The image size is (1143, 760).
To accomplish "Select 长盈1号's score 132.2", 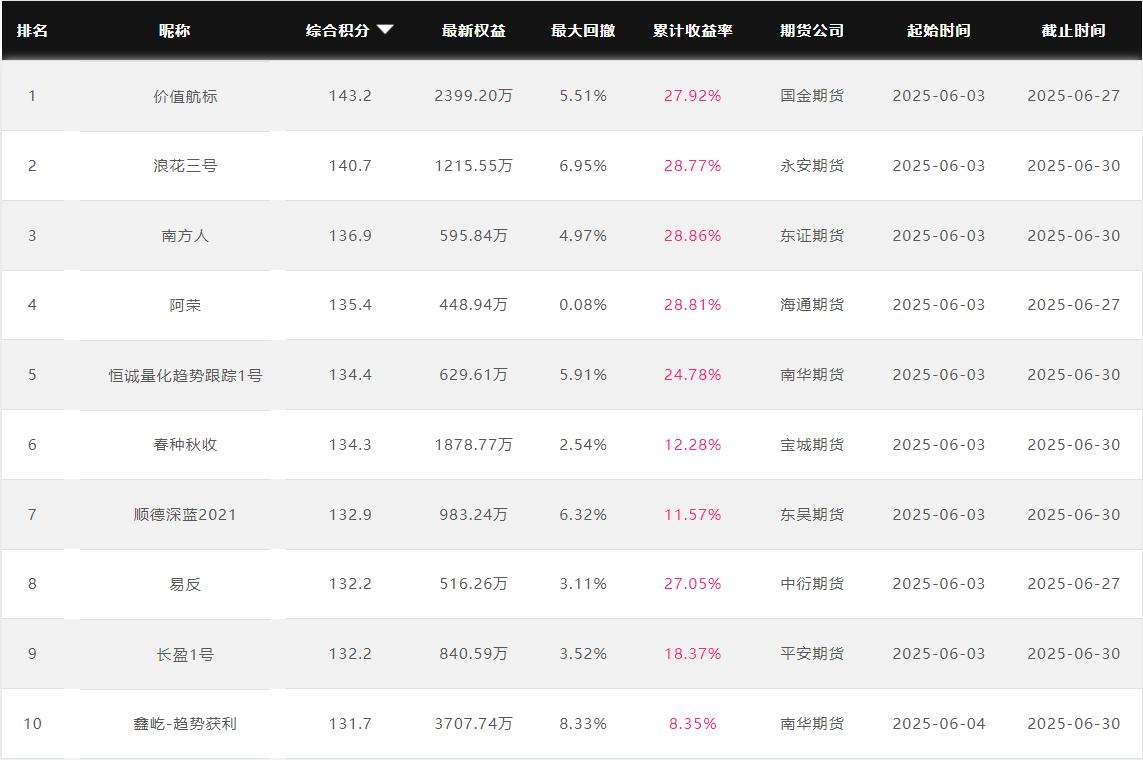I will tap(350, 654).
